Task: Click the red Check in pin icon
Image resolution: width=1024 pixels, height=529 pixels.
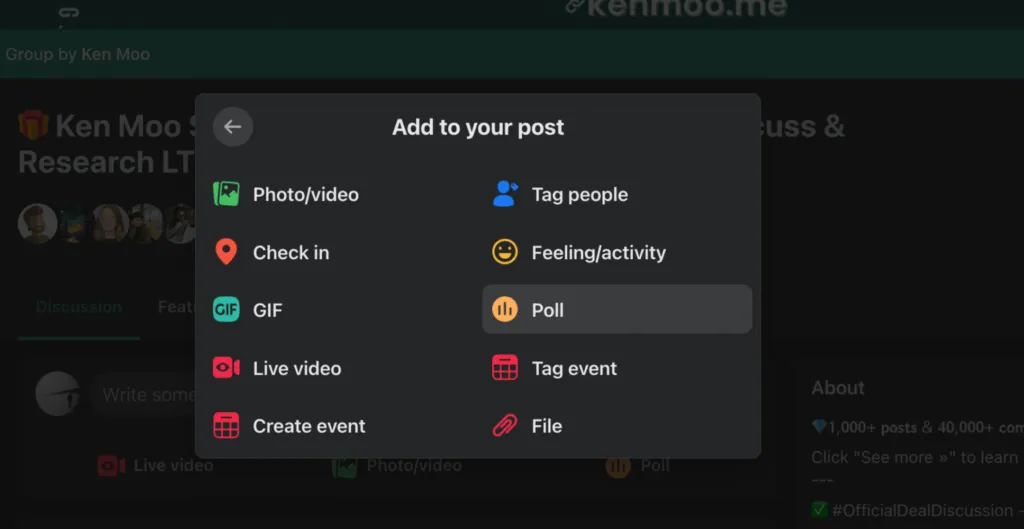Action: tap(227, 252)
